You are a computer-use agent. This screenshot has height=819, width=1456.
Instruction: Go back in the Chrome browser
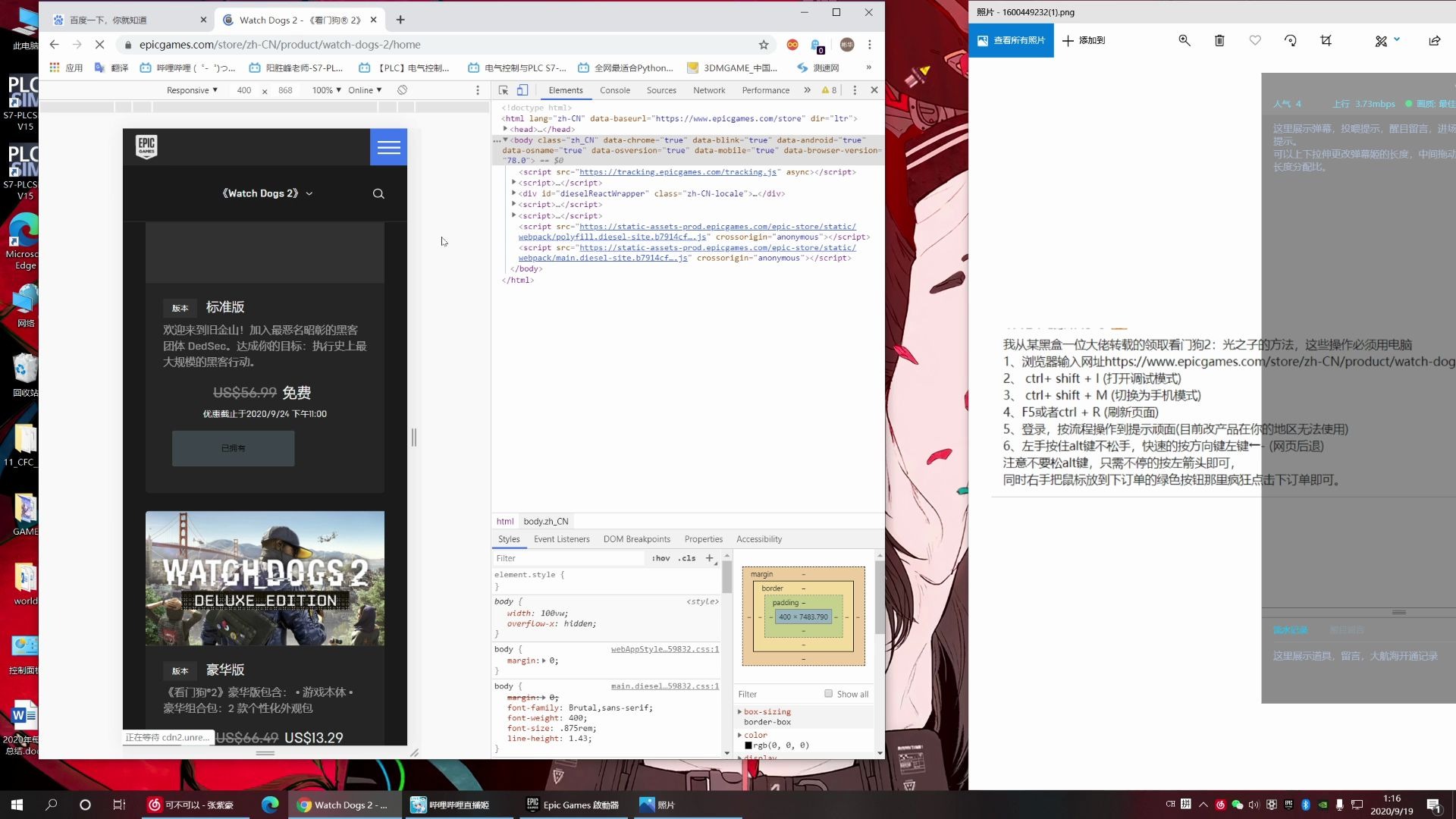(54, 45)
